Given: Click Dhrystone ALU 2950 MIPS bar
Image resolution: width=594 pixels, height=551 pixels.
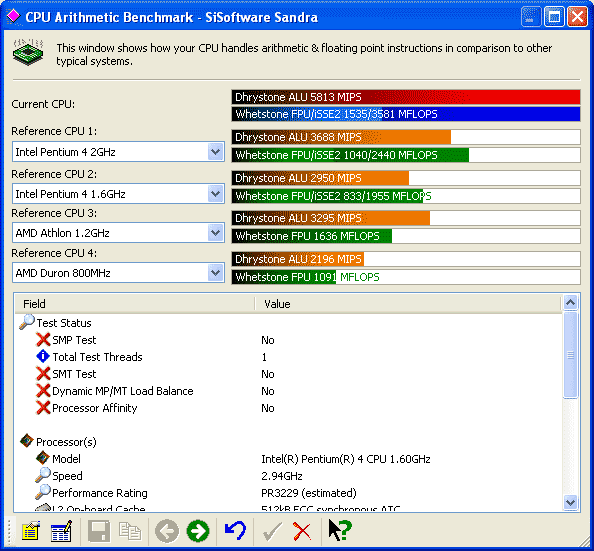Looking at the screenshot, I should pos(406,178).
